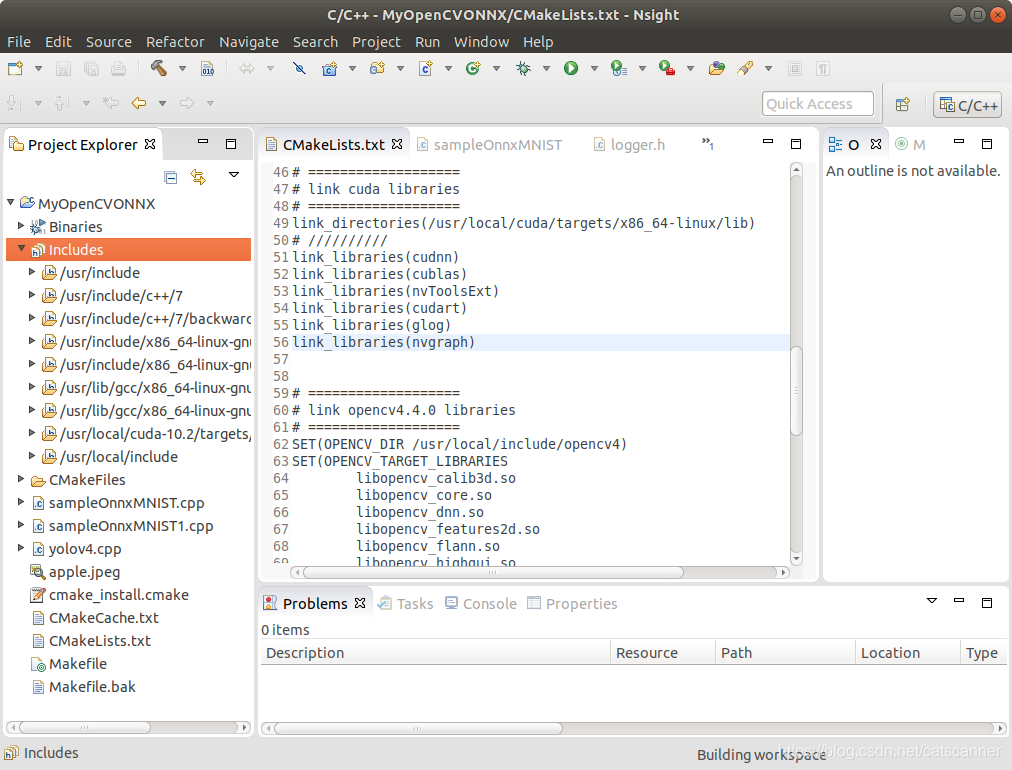This screenshot has width=1012, height=770.
Task: Click the Open Perspective icon
Action: point(903,104)
